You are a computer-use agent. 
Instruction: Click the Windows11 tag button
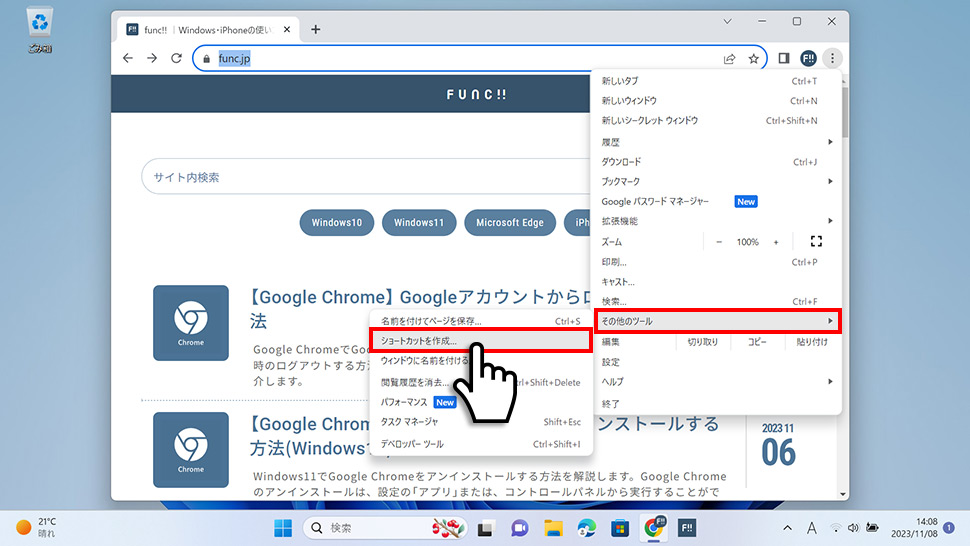click(419, 223)
